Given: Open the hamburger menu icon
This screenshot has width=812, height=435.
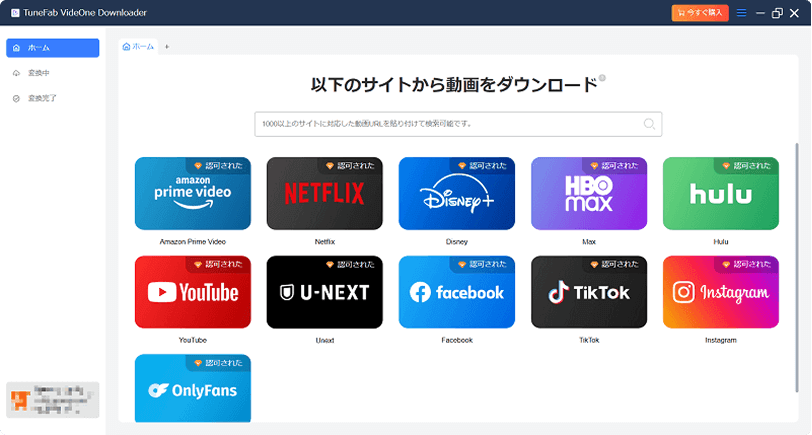Looking at the screenshot, I should point(742,12).
